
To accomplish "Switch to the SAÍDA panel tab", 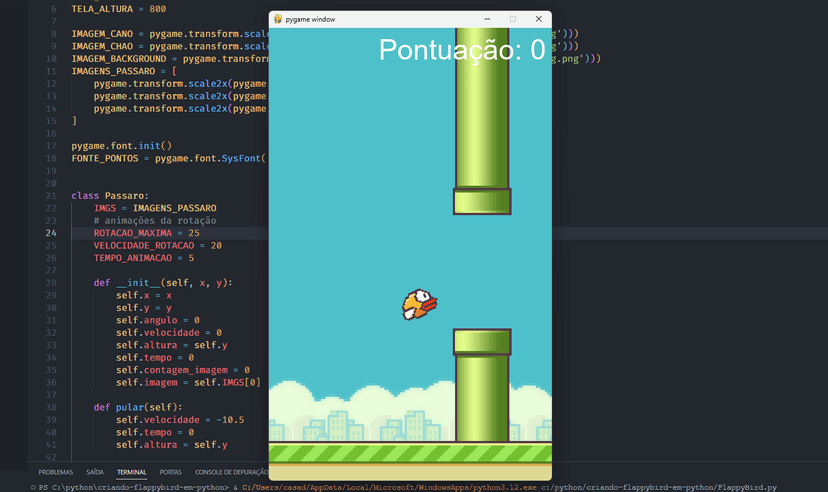I will pyautogui.click(x=95, y=472).
